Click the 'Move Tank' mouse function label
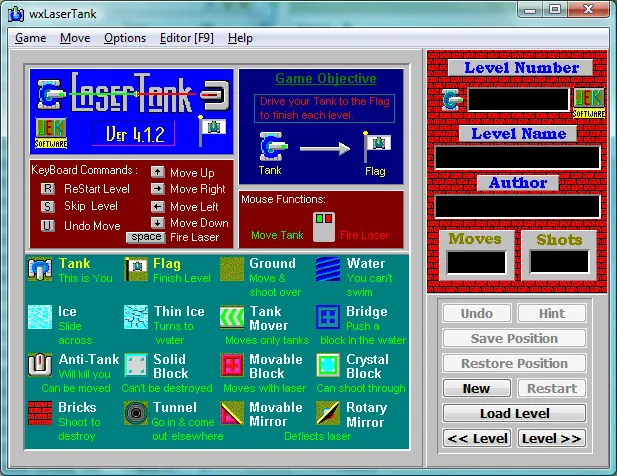Viewport: 617px width, 476px height. pos(277,235)
